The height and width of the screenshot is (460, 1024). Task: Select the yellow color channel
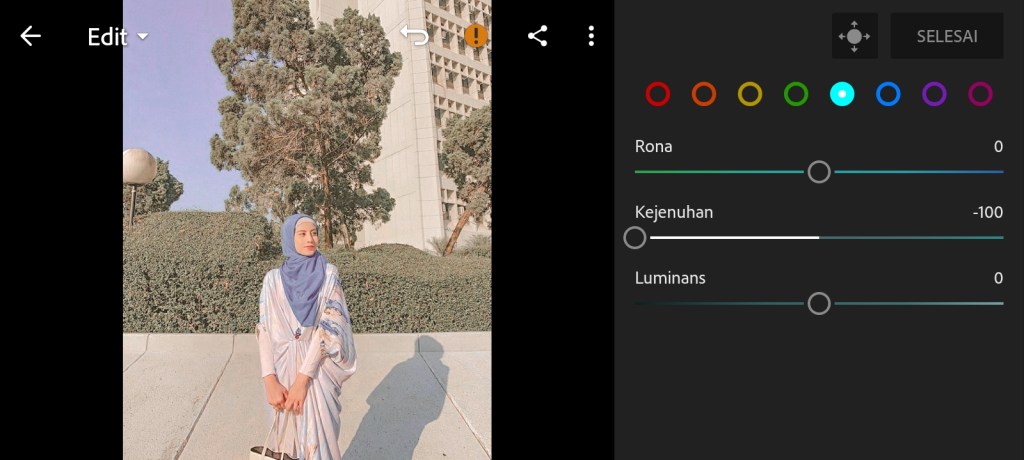750,94
